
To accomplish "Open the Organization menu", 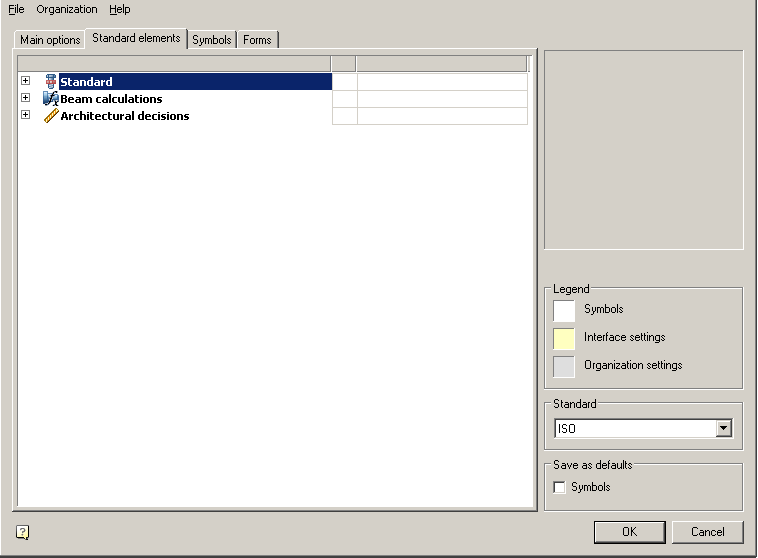I will pyautogui.click(x=67, y=9).
